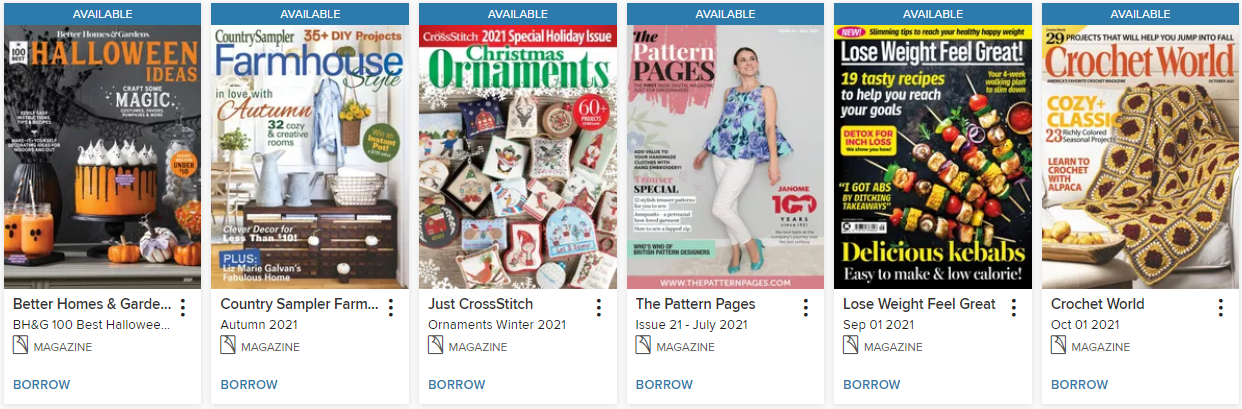Image resolution: width=1242 pixels, height=409 pixels.
Task: Open Lose Weight Feel Great title link
Action: (920, 304)
